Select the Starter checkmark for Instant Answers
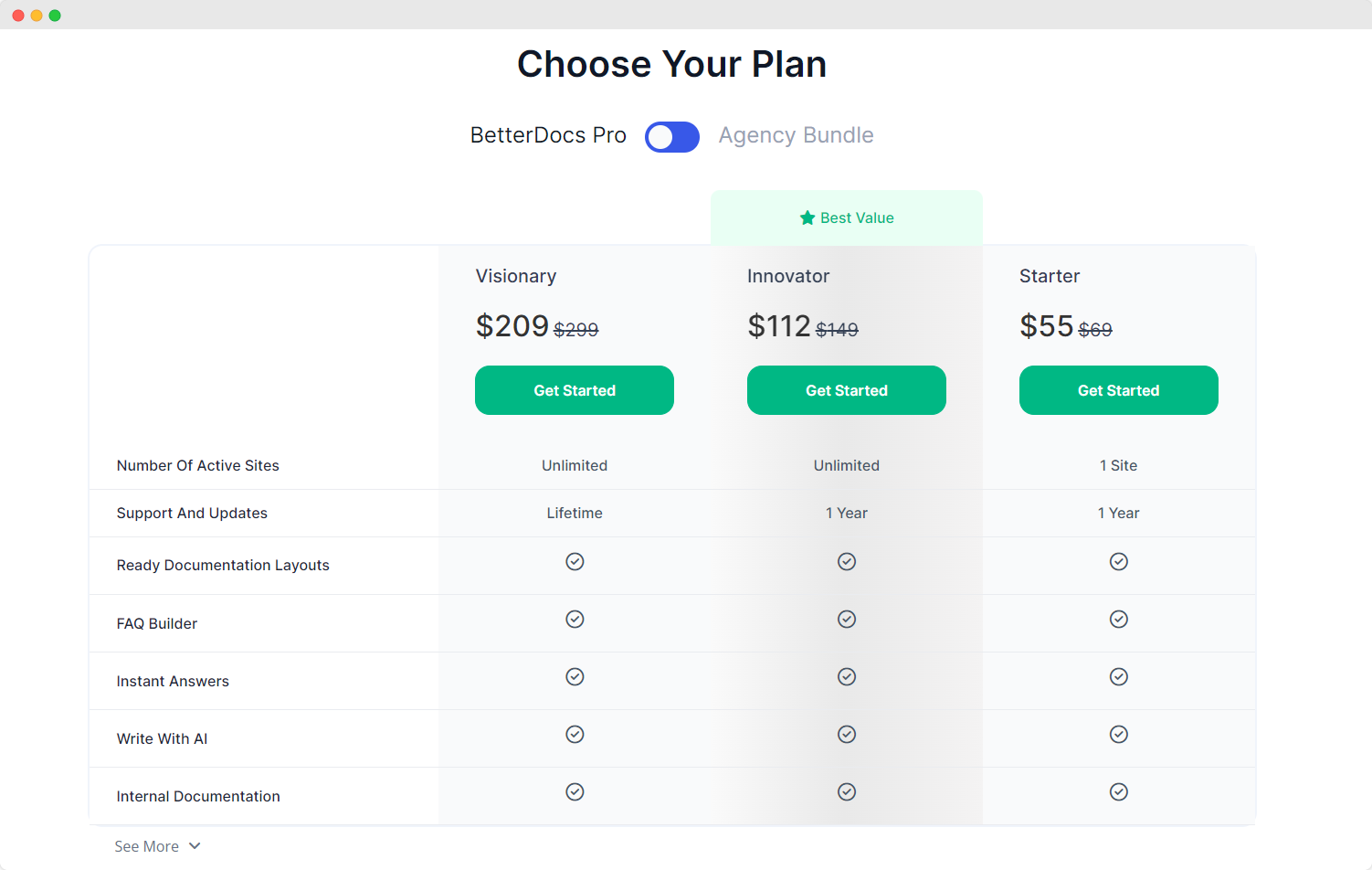Screen dimensions: 1372x870 [x=1119, y=676]
